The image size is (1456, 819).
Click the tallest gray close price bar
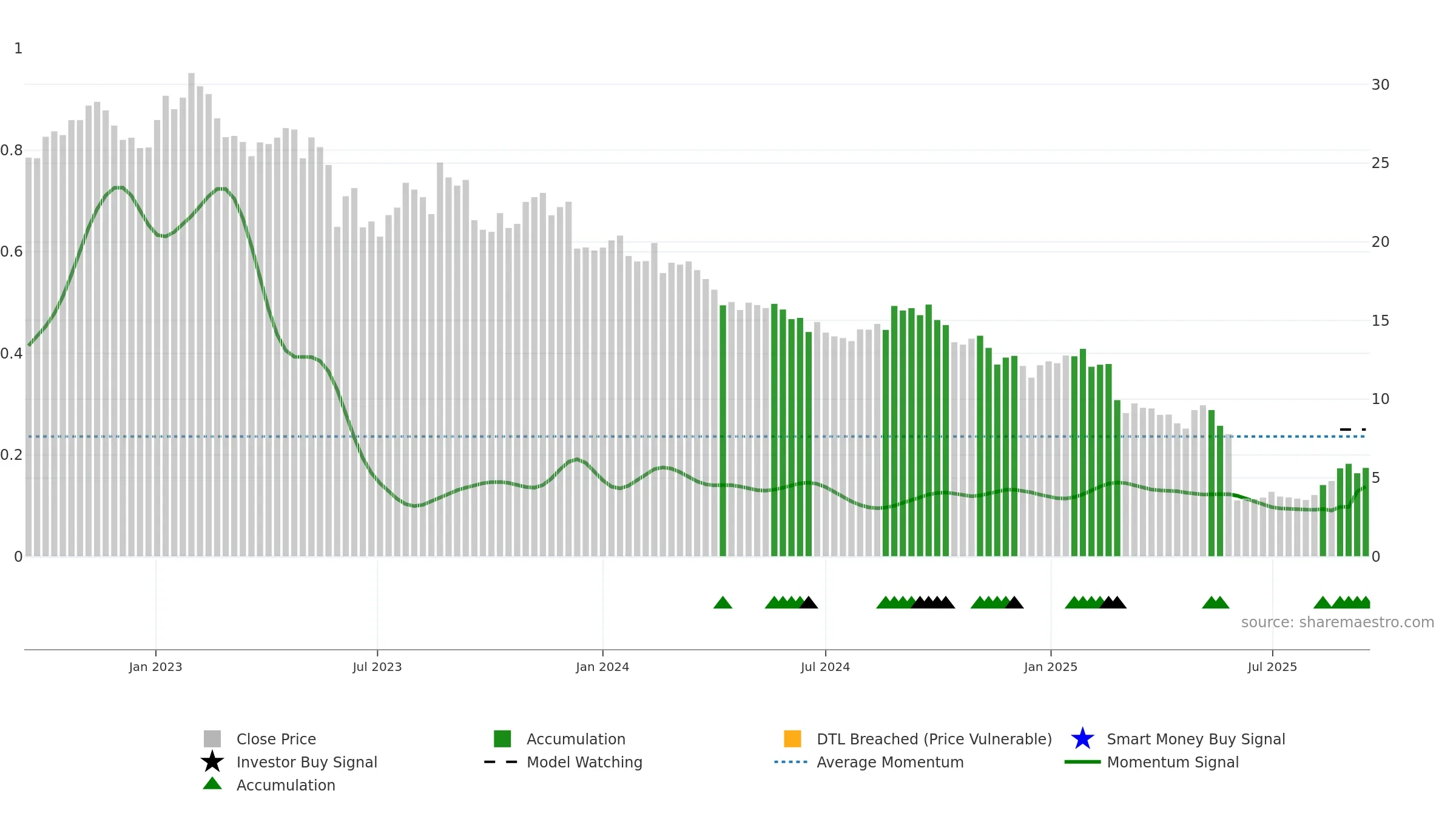pos(191,314)
